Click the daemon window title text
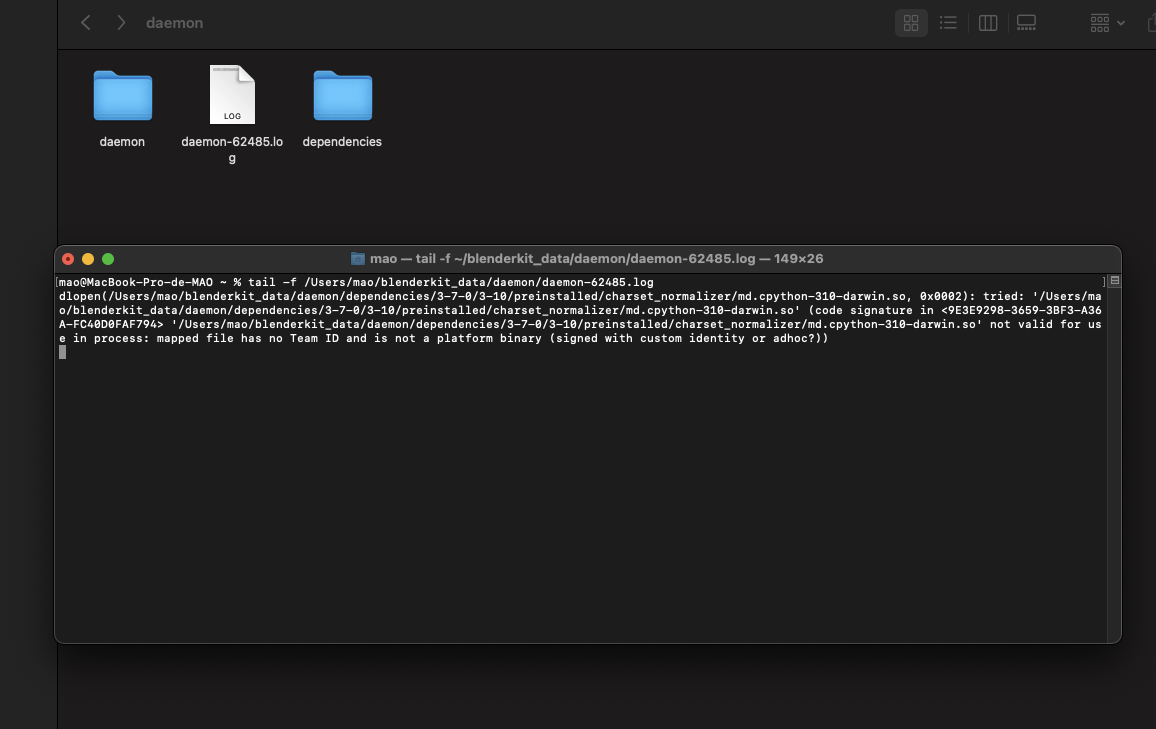Viewport: 1156px width, 729px height. (x=175, y=22)
